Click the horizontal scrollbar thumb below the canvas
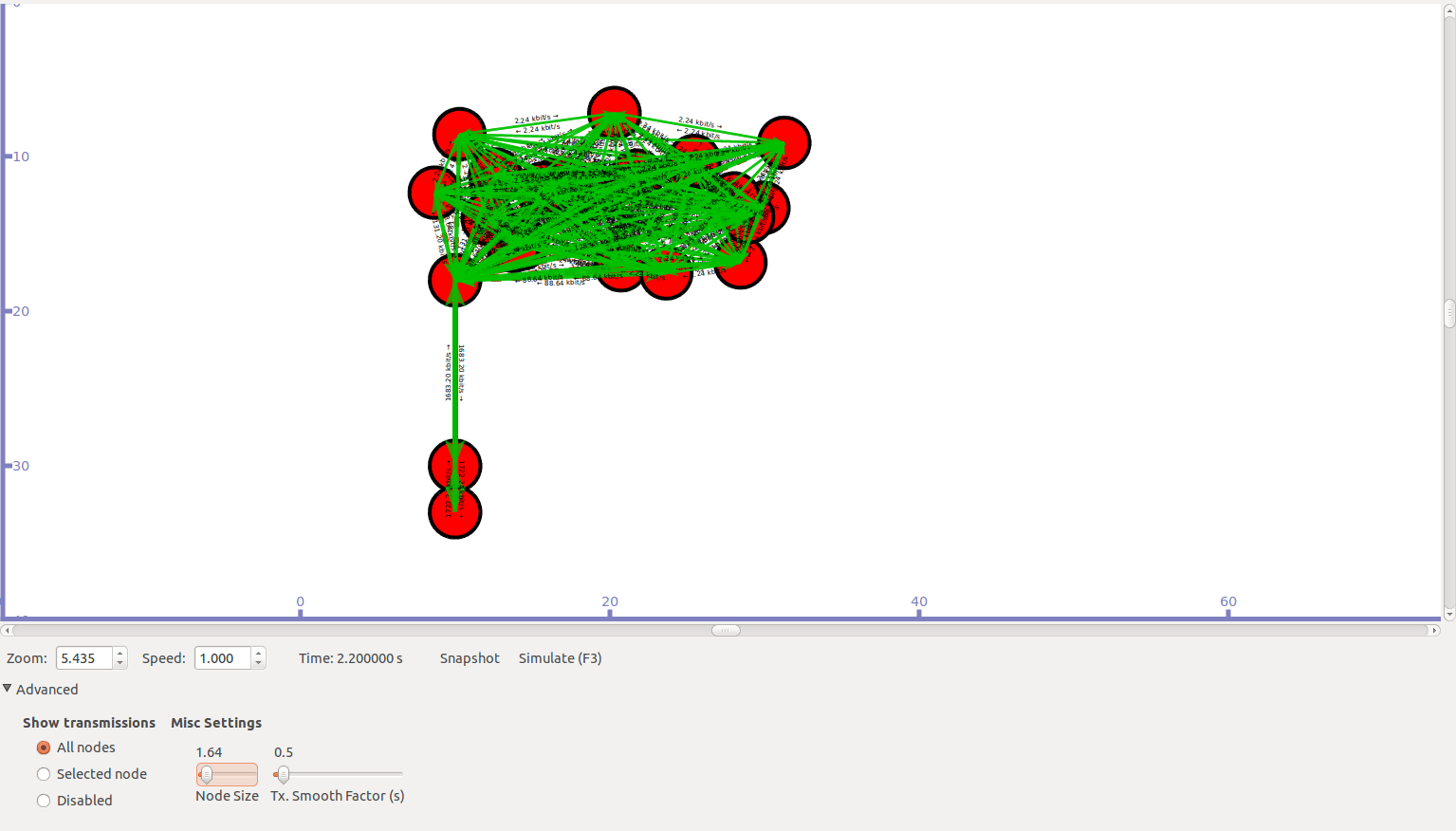Viewport: 1456px width, 831px height. [726, 630]
